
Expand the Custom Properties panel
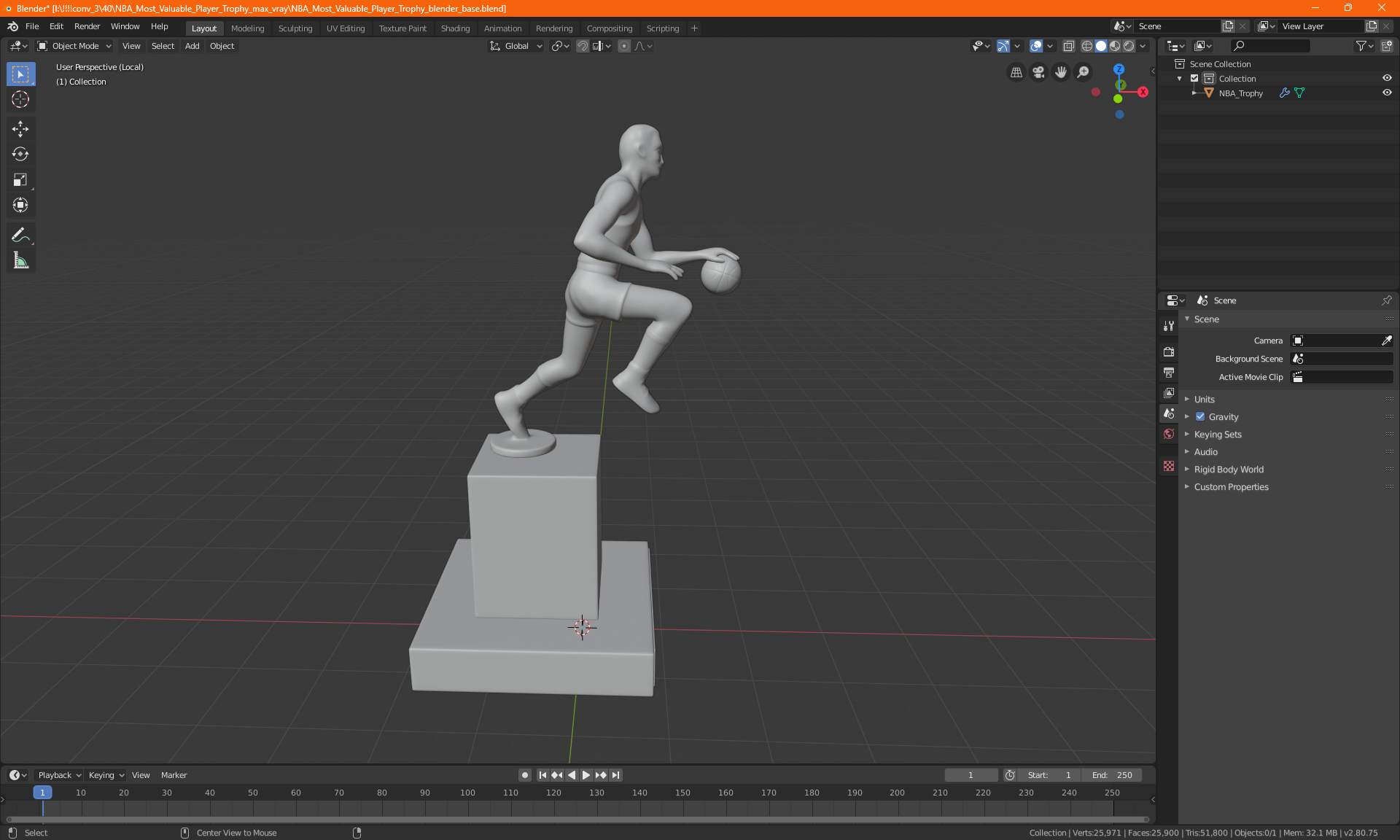1231,486
